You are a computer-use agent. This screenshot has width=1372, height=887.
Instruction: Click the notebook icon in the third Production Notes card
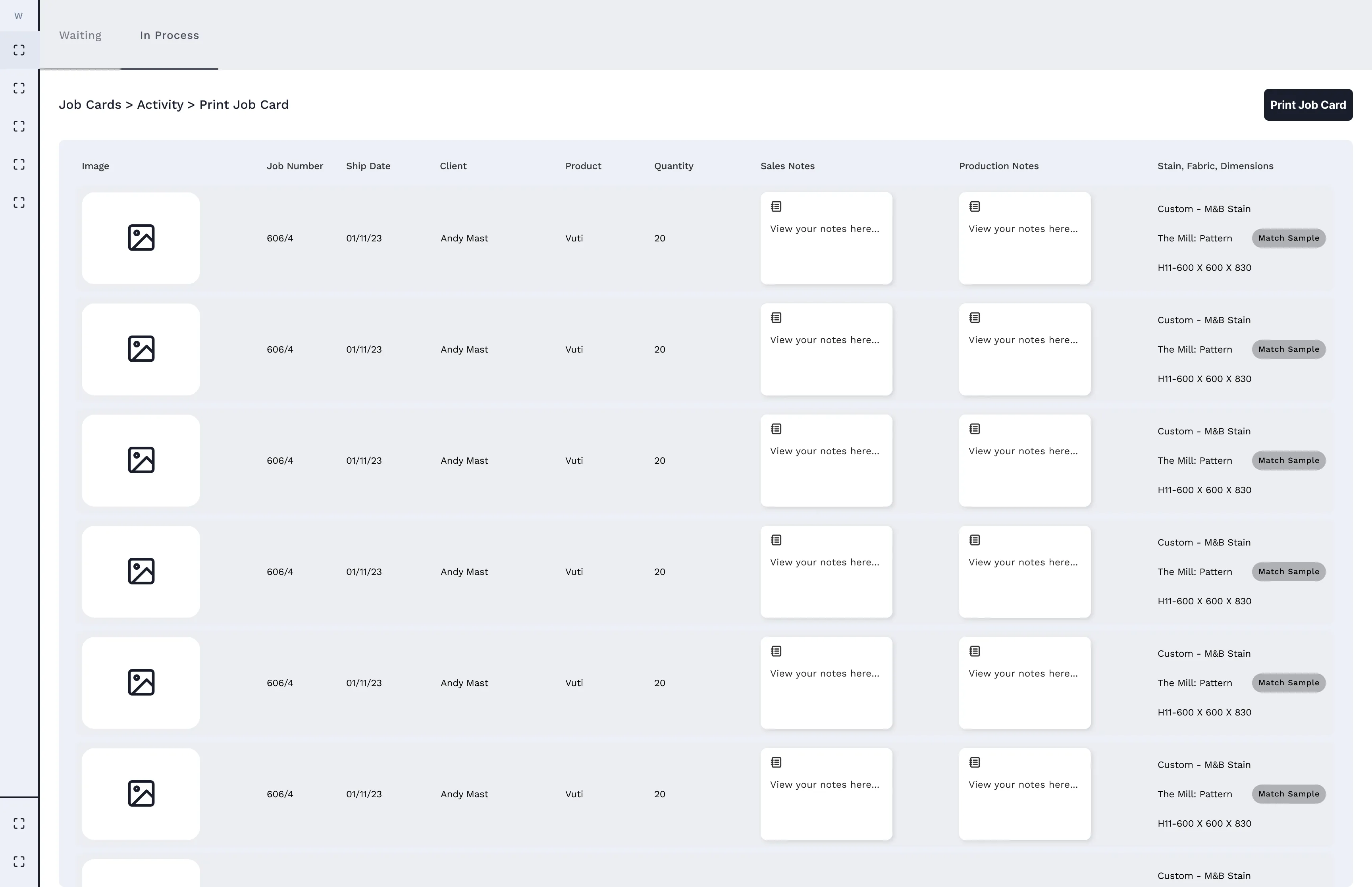point(975,428)
